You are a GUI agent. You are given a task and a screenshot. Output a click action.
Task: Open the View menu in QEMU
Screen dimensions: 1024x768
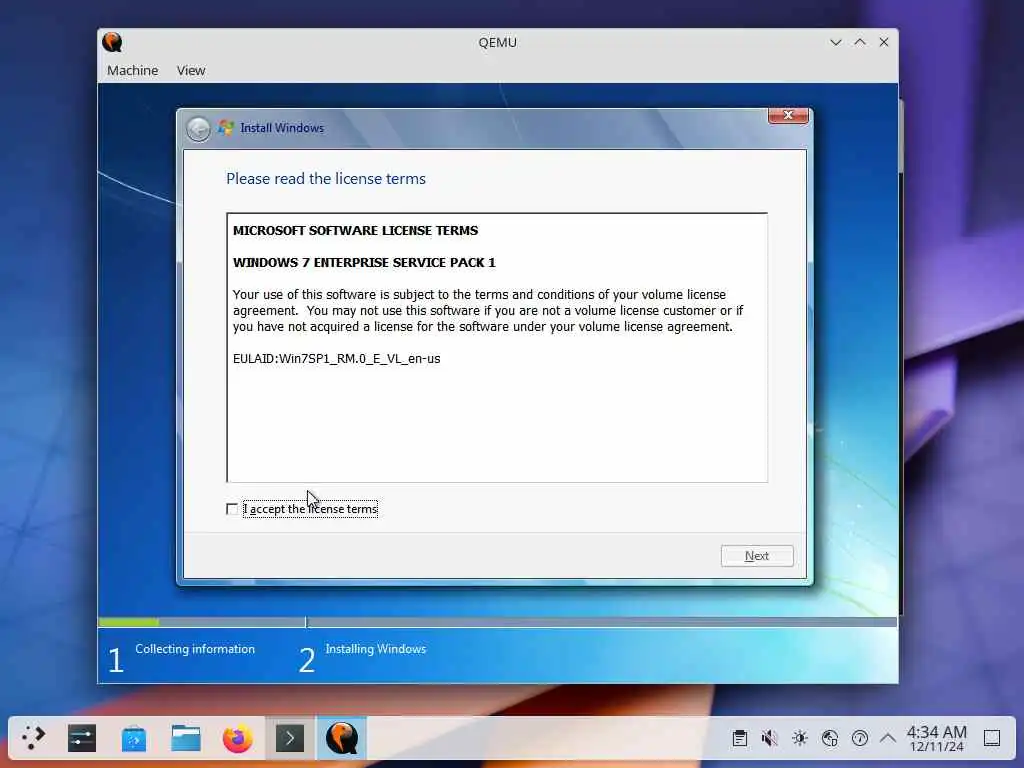191,71
